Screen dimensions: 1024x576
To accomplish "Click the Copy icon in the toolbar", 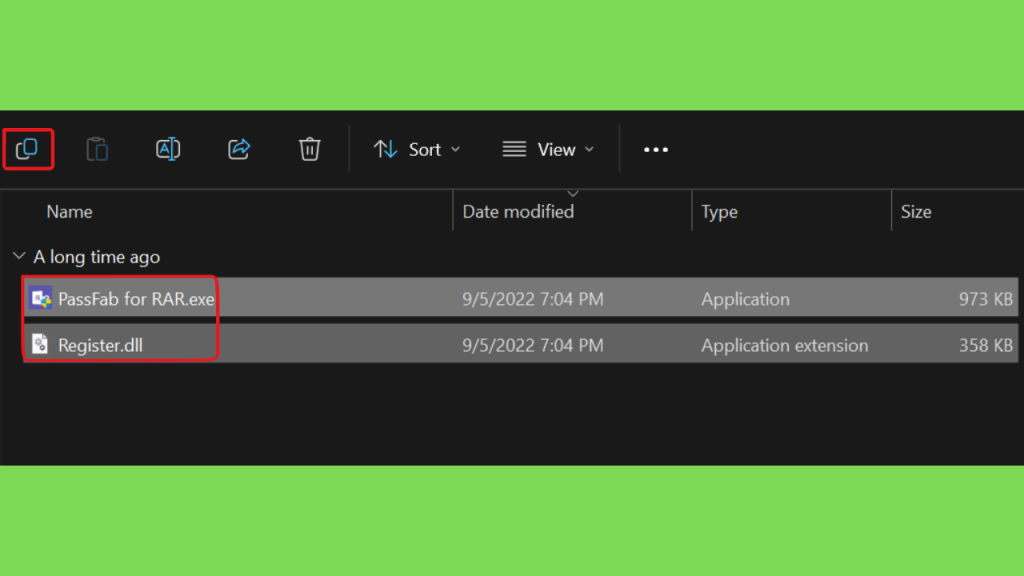I will (27, 149).
